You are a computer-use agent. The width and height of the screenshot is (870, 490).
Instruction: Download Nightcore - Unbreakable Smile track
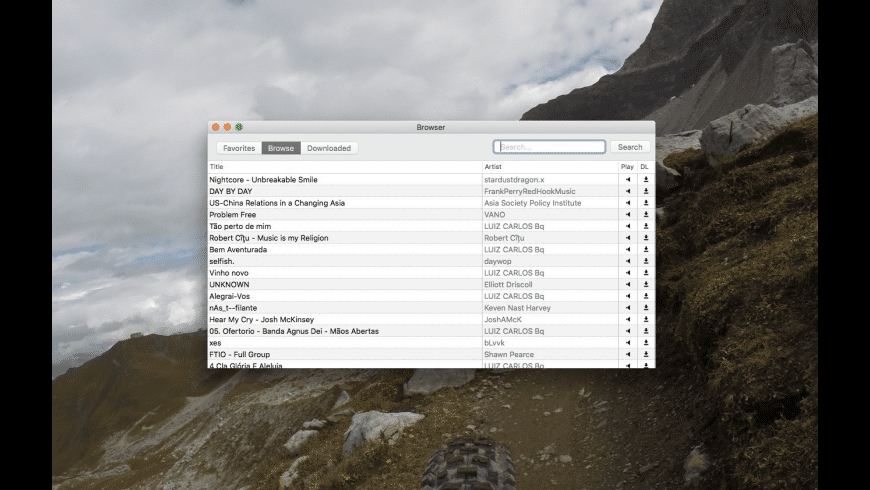[646, 179]
